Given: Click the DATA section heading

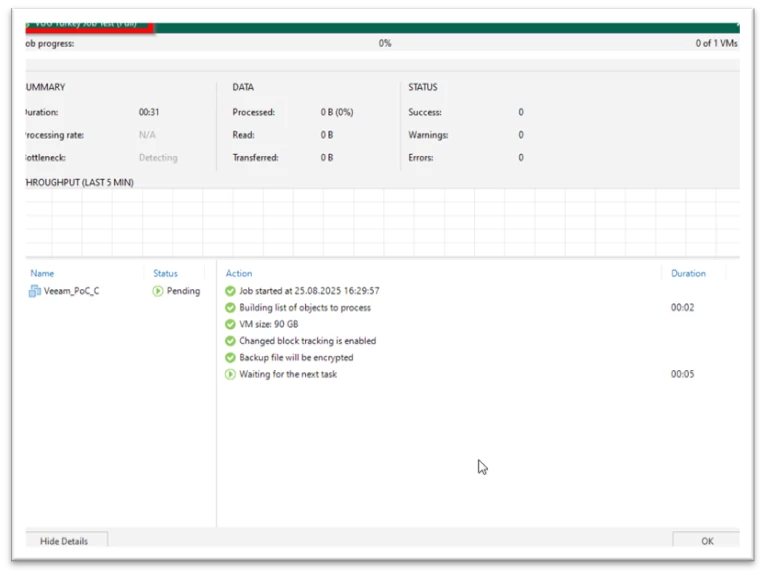Looking at the screenshot, I should point(243,87).
